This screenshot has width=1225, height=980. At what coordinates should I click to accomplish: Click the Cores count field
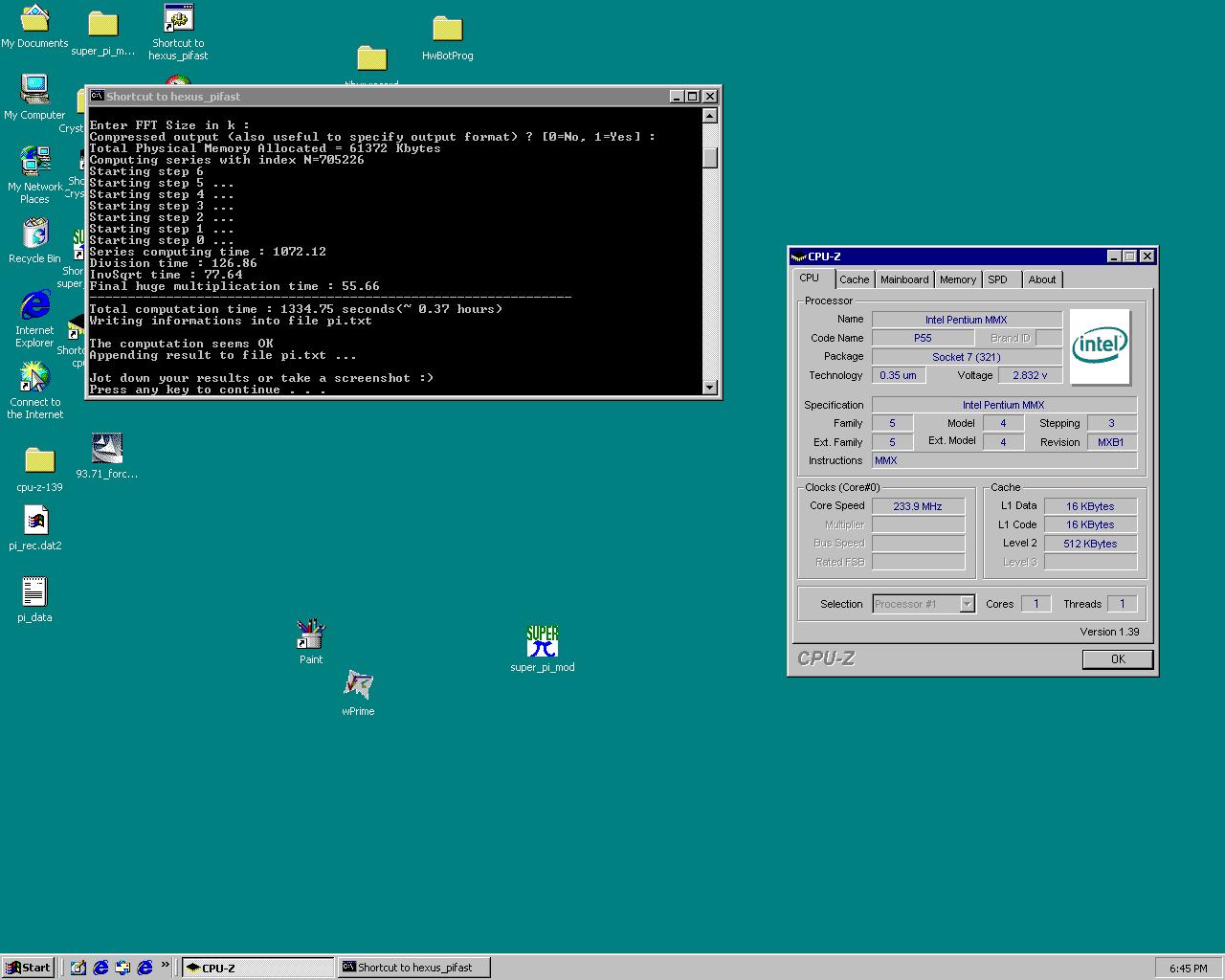pos(1035,604)
